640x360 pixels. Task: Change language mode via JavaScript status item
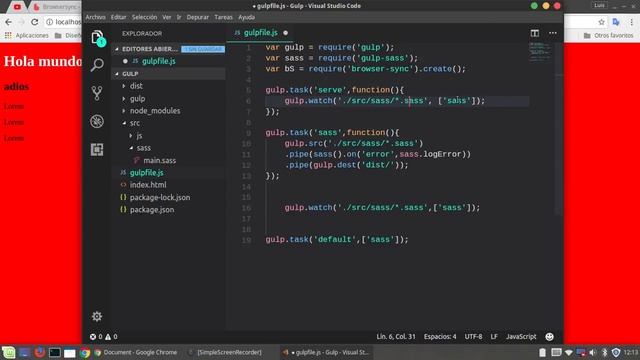pos(521,337)
